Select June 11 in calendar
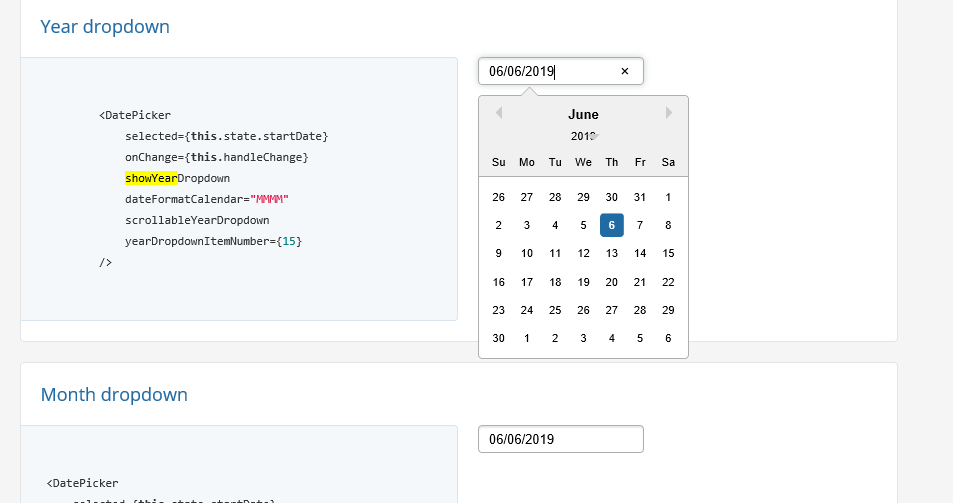 tap(555, 253)
